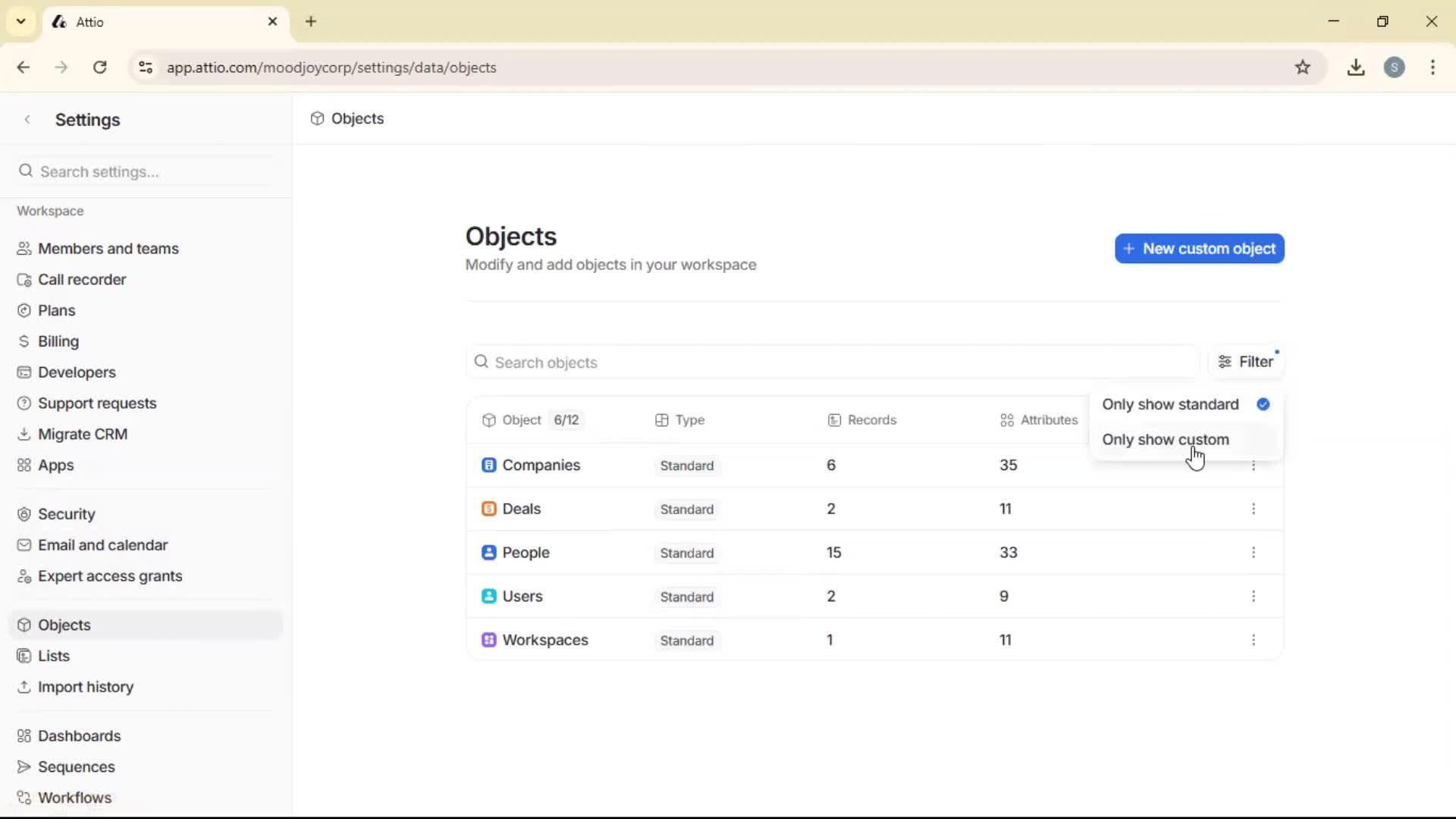The height and width of the screenshot is (819, 1456).
Task: Collapse Settings with the back chevron
Action: point(27,119)
